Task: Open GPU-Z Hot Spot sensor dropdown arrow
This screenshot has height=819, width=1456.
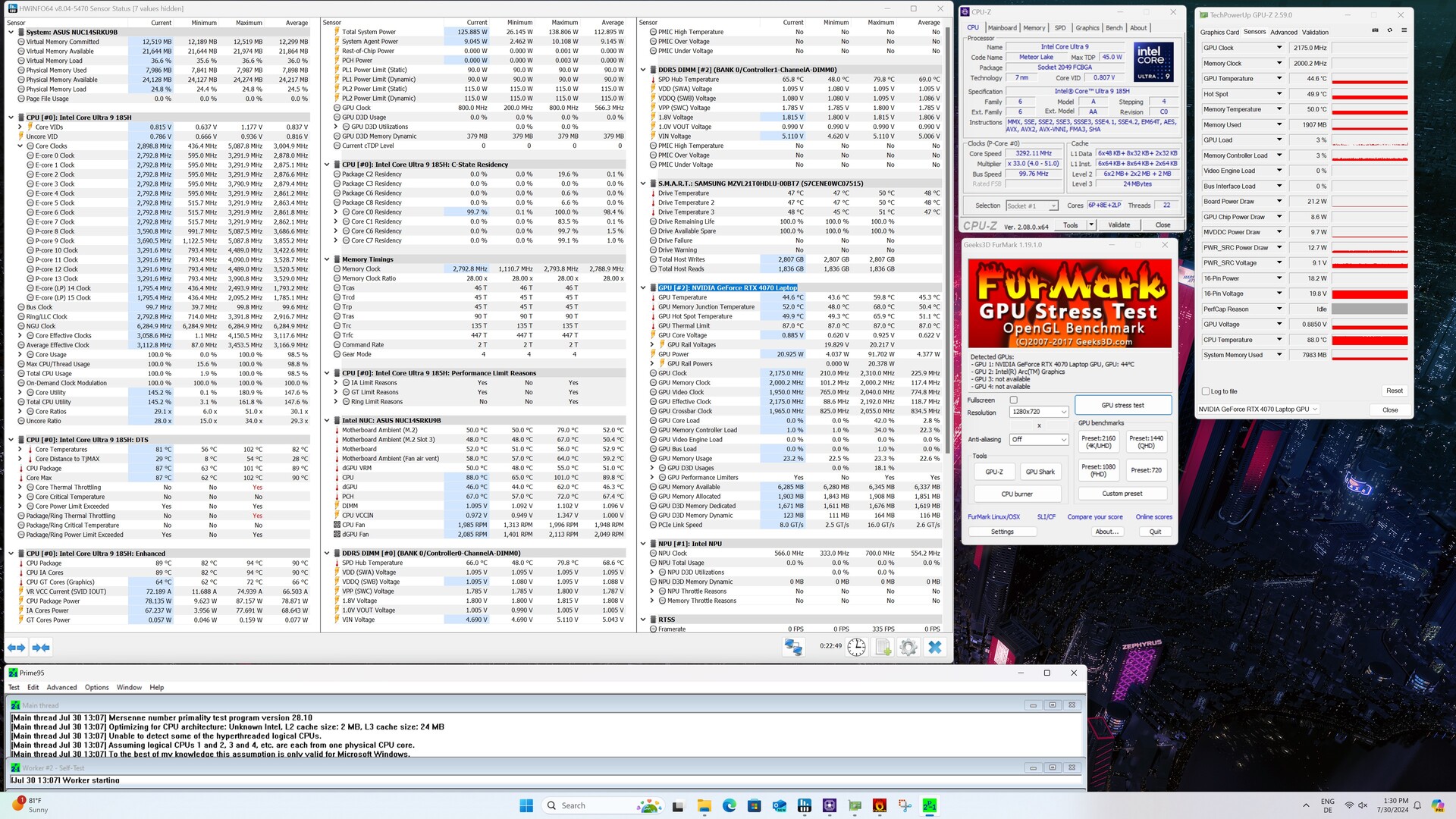Action: coord(1279,94)
